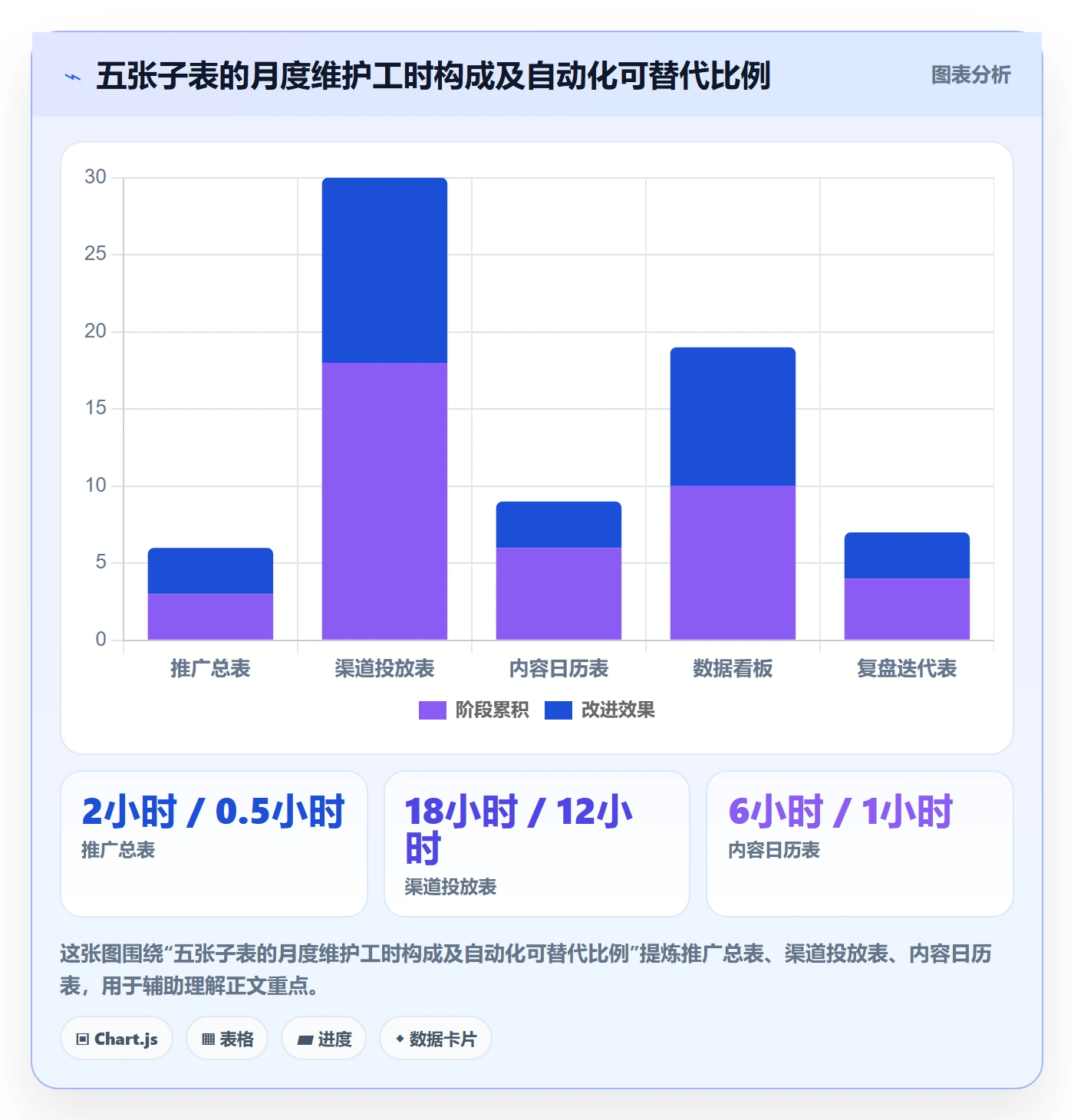
Task: Select the purple segment of 内容日历表 bar
Action: [x=558, y=594]
